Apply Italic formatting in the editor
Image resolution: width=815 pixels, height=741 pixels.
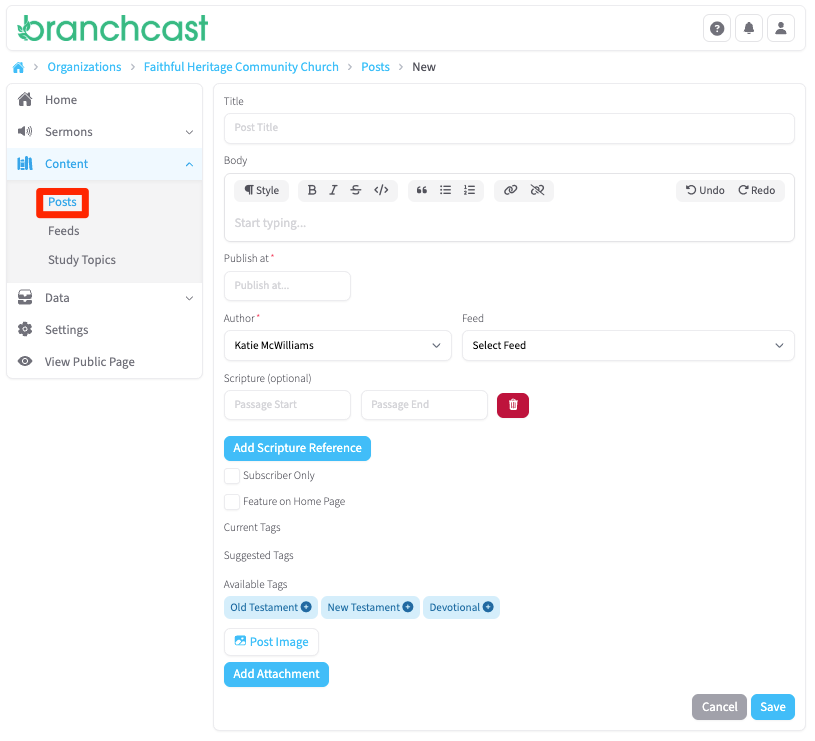pyautogui.click(x=334, y=190)
